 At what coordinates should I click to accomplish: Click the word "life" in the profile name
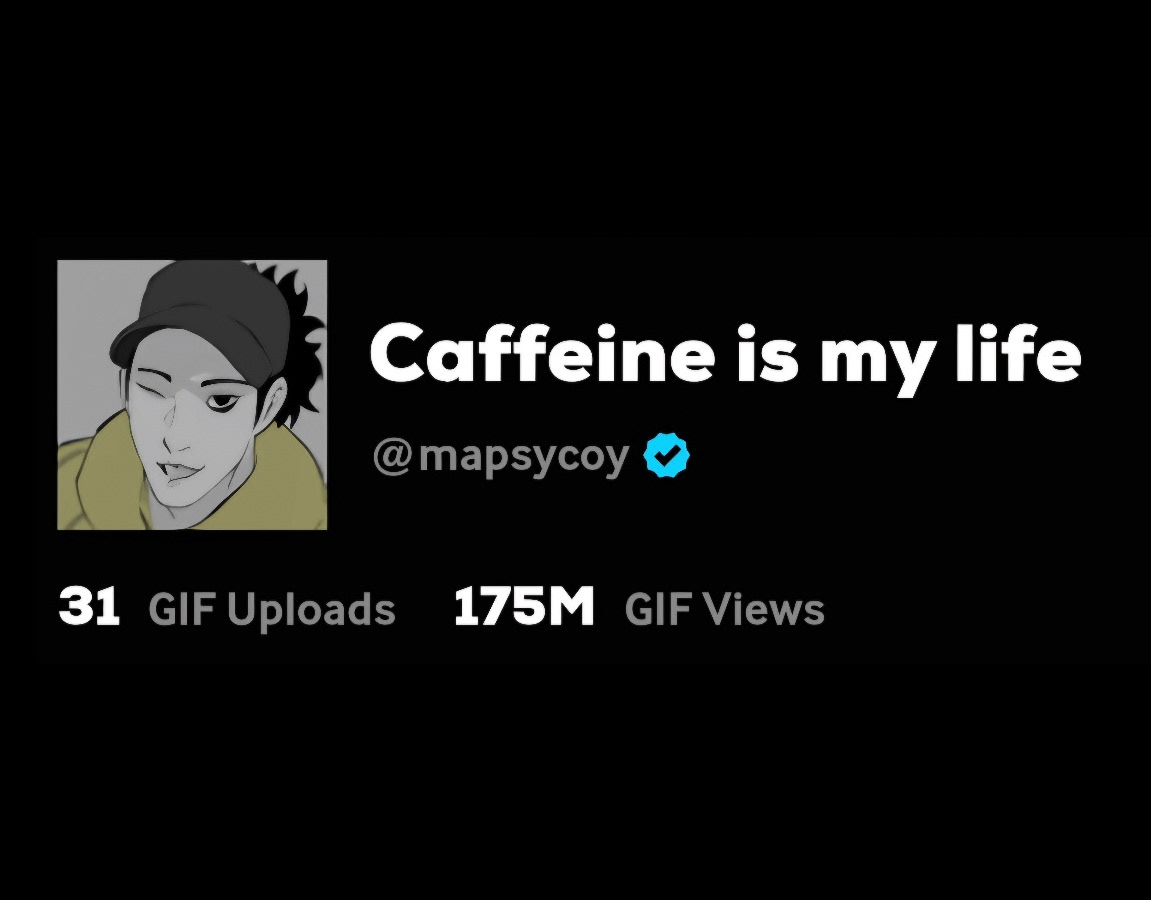[1018, 352]
